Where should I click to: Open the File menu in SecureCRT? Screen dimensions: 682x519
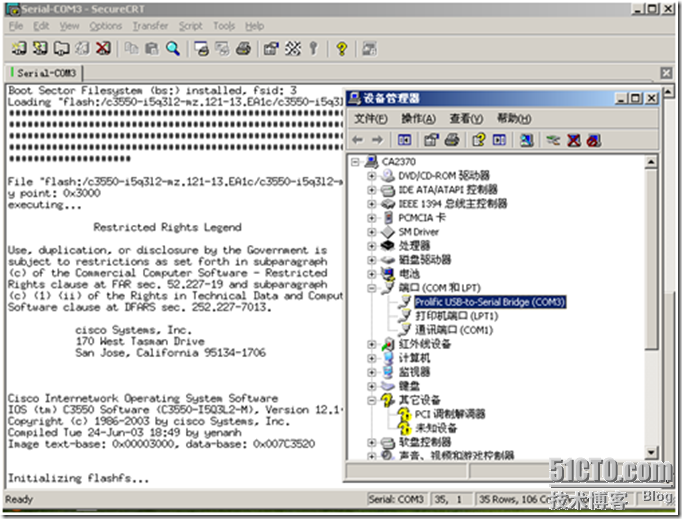(16, 26)
